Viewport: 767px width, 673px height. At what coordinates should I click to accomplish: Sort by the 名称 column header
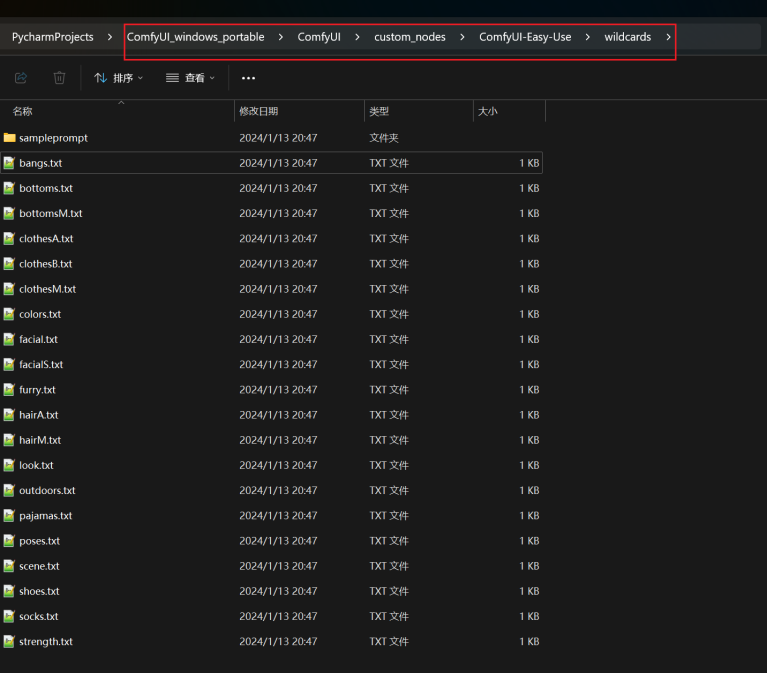[x=23, y=112]
